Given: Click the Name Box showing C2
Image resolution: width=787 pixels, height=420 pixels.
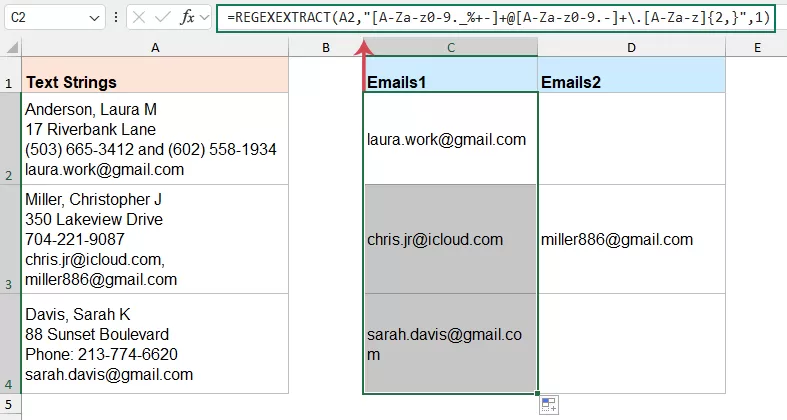Looking at the screenshot, I should click(54, 18).
